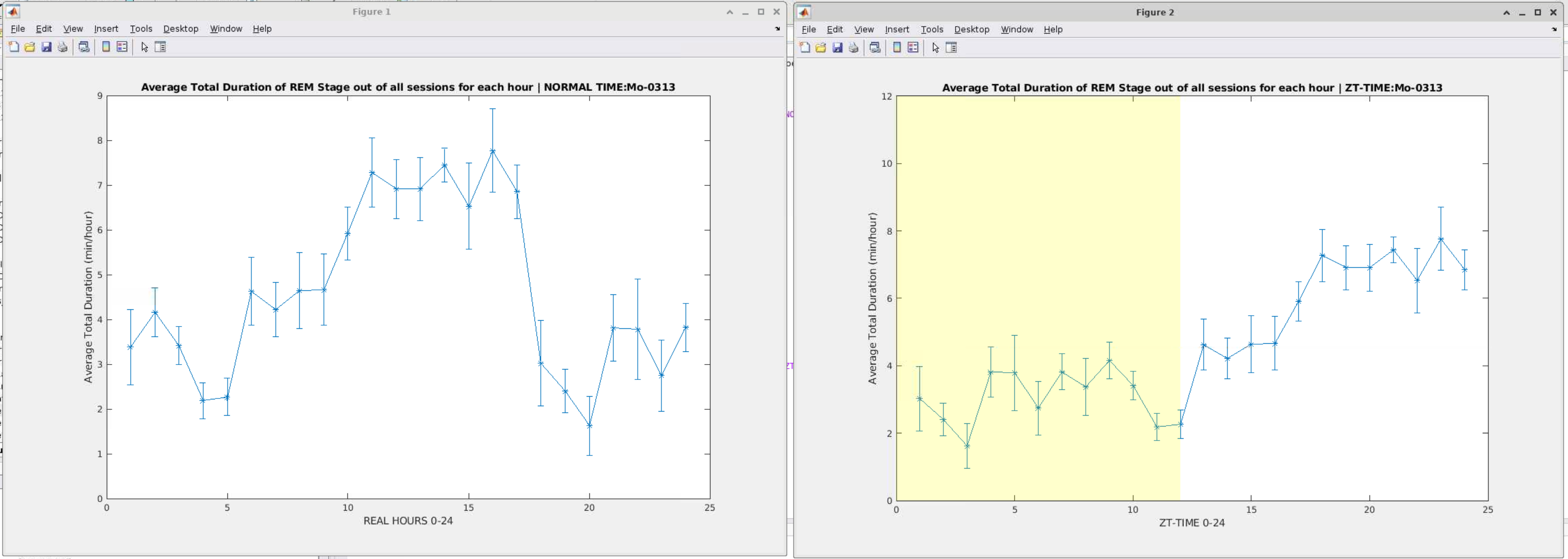Image resolution: width=1568 pixels, height=559 pixels.
Task: Select the edit plot arrow in Figure 2
Action: [x=935, y=47]
